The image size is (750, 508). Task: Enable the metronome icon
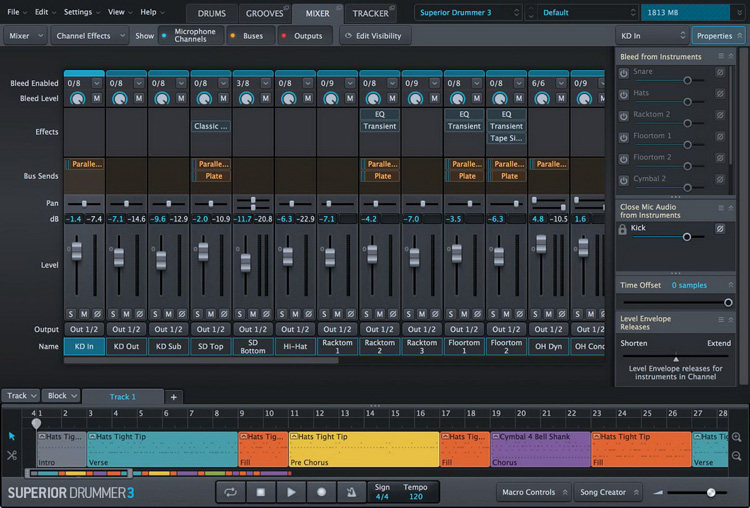pyautogui.click(x=351, y=492)
